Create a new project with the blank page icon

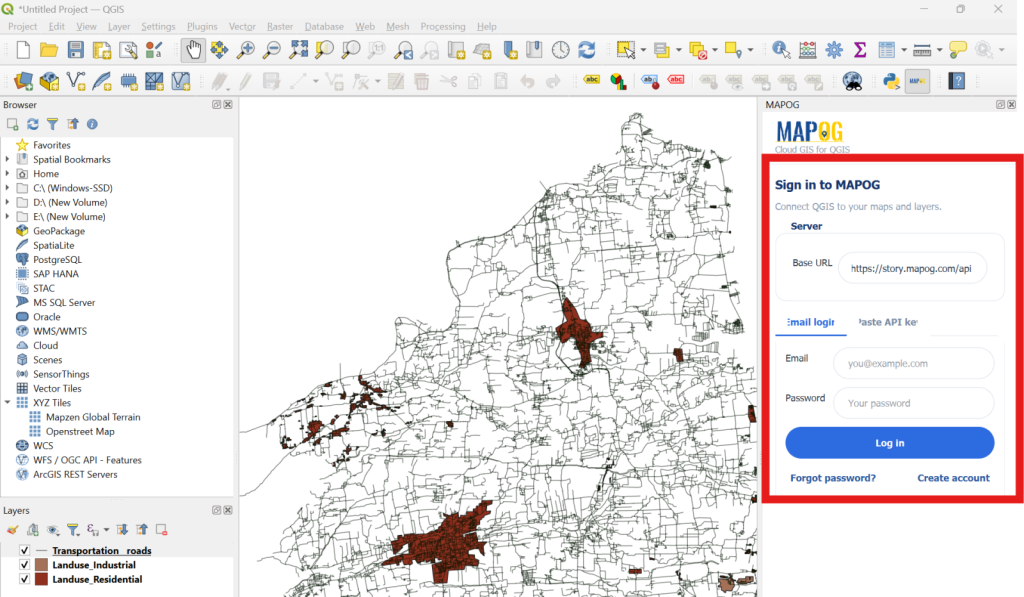click(23, 50)
